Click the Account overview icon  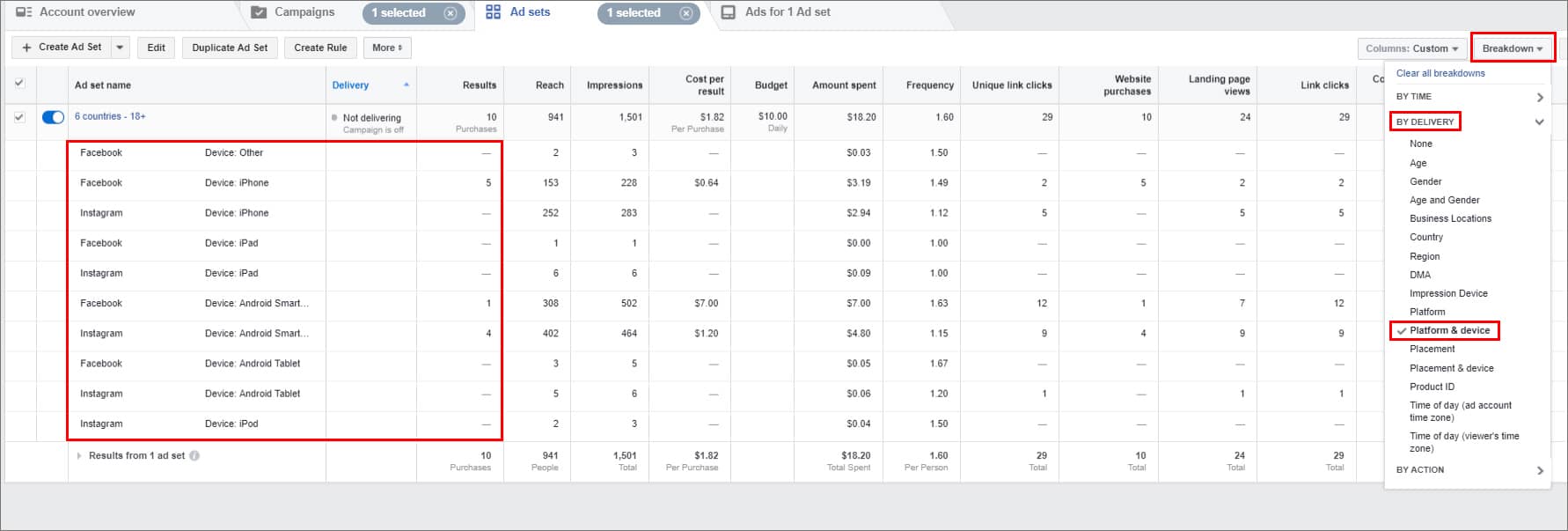coord(24,12)
